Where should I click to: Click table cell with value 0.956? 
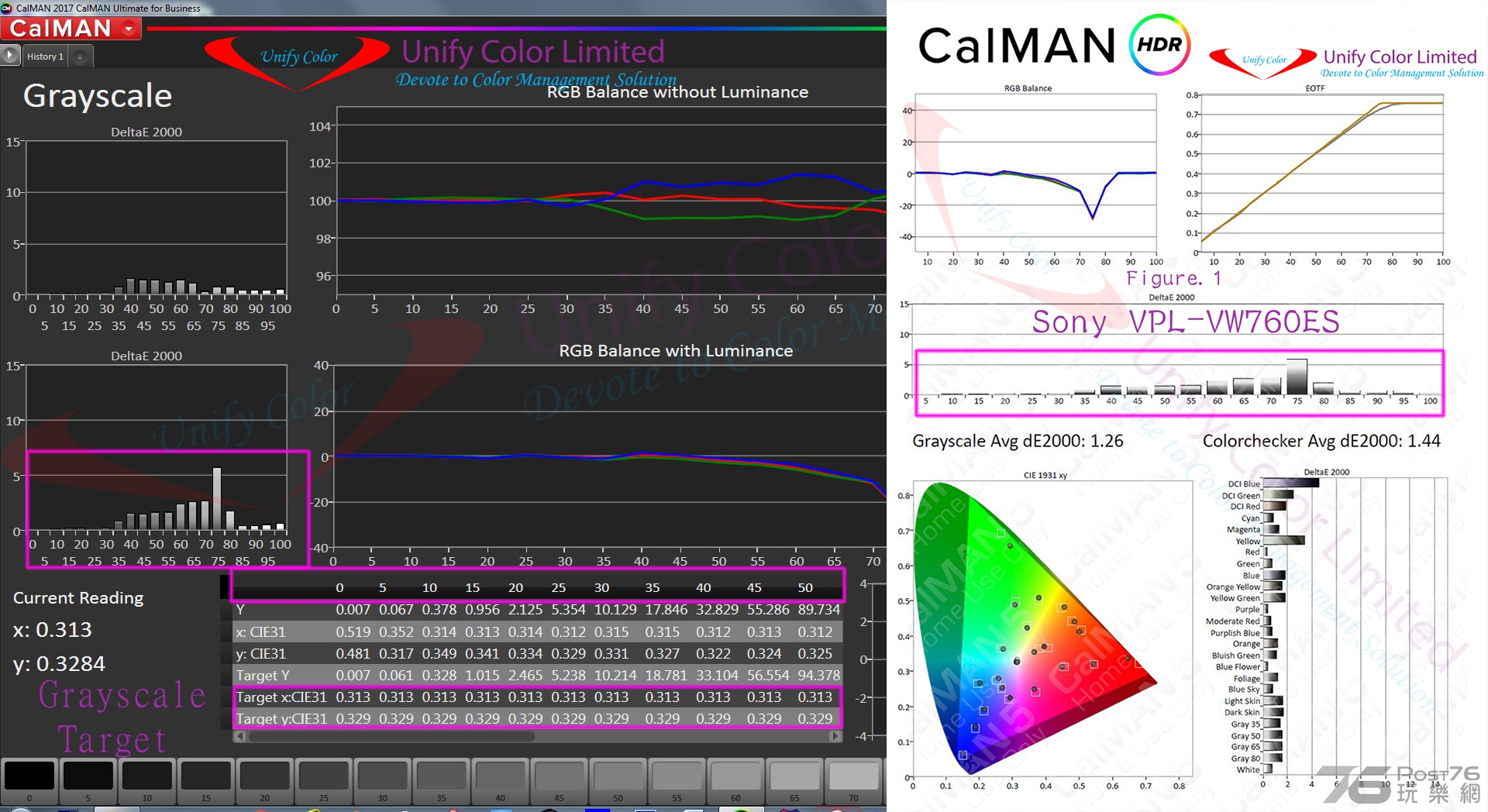[482, 610]
